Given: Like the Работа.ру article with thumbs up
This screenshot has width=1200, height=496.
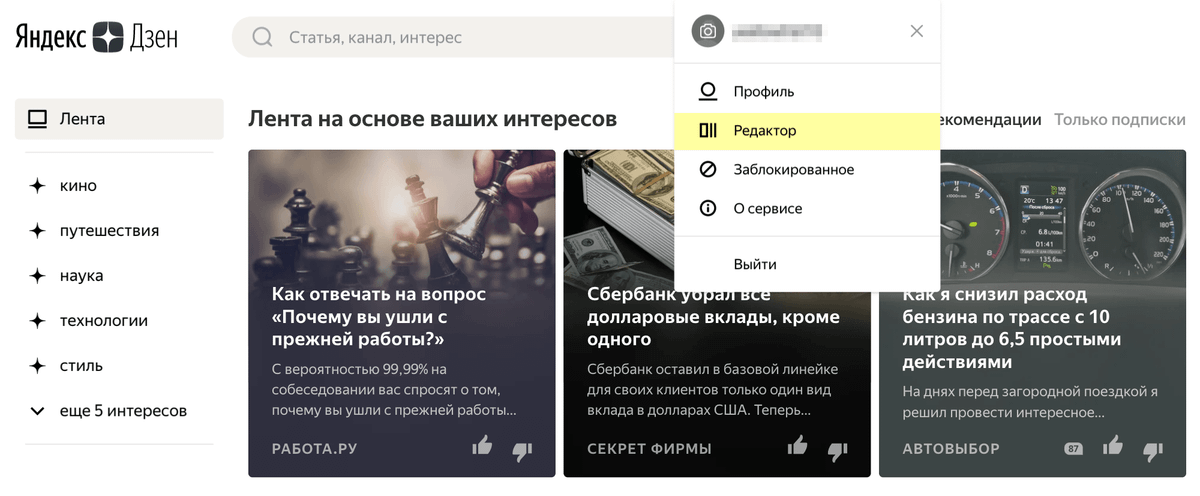Looking at the screenshot, I should (483, 446).
